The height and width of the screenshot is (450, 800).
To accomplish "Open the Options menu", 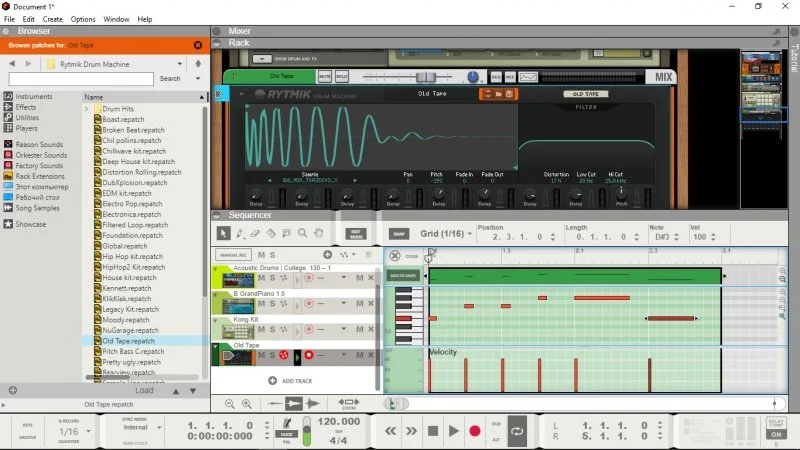I will coord(83,19).
